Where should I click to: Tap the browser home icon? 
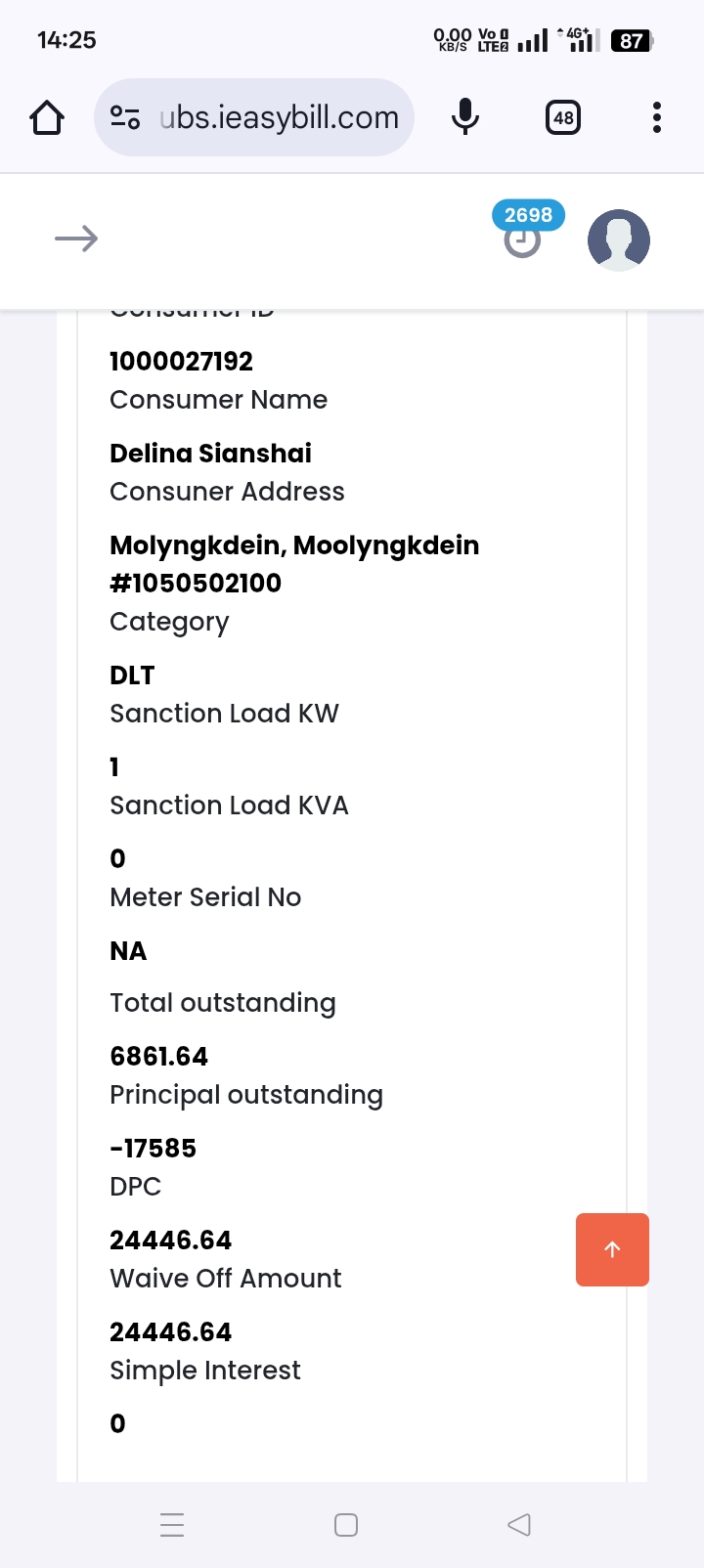[x=47, y=118]
